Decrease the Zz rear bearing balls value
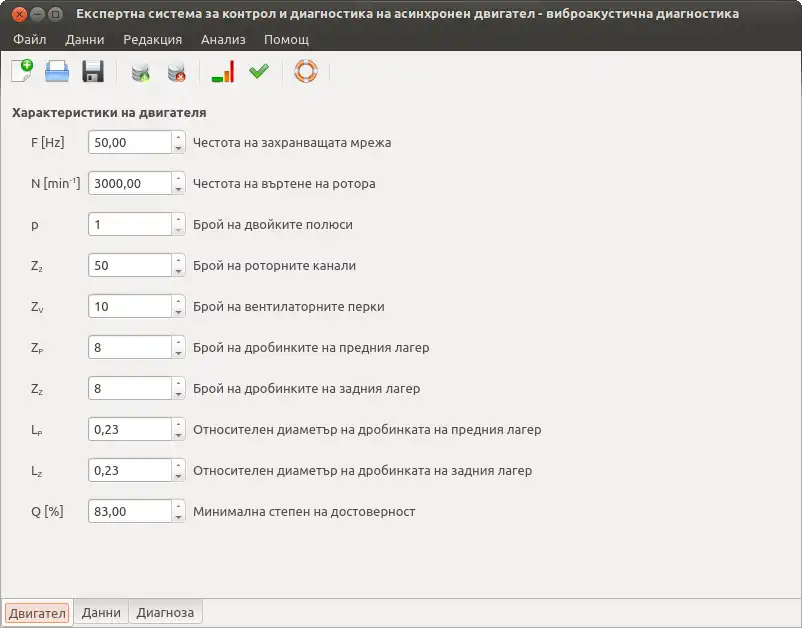Image resolution: width=802 pixels, height=628 pixels. pyautogui.click(x=178, y=394)
